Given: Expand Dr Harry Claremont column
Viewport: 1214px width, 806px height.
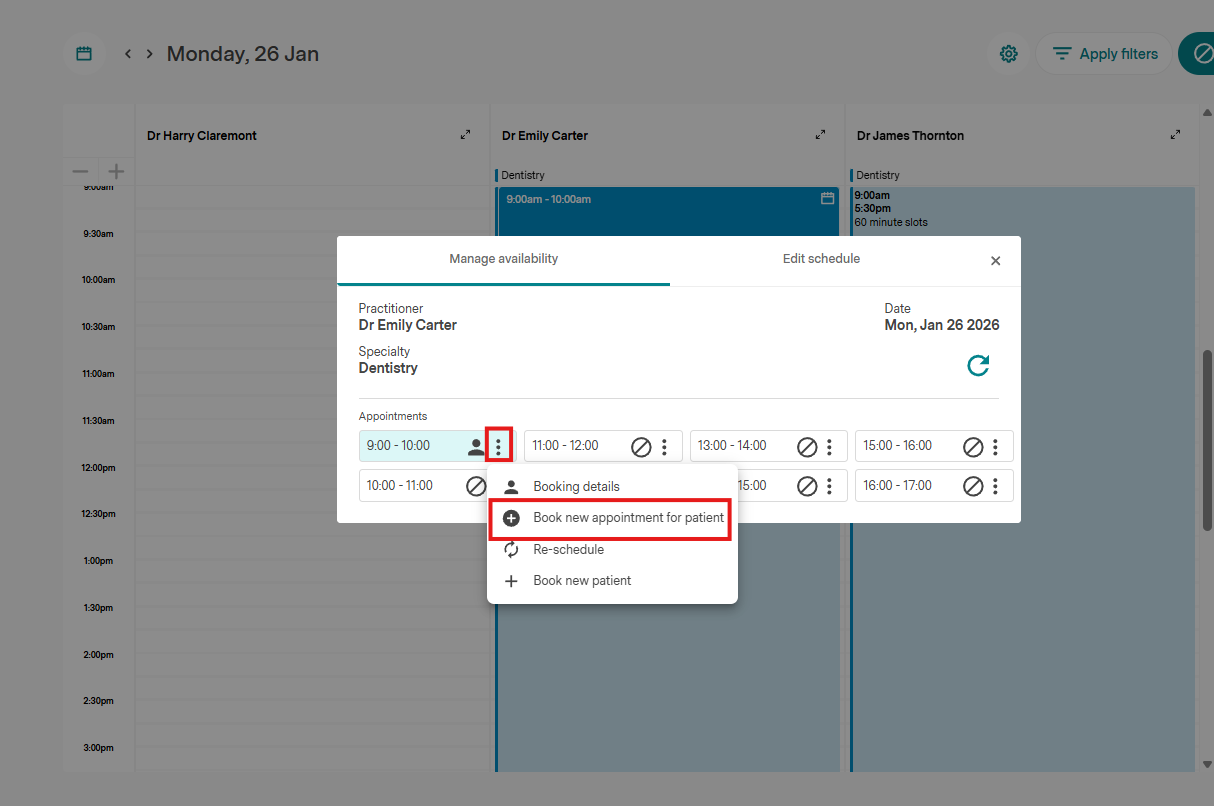Looking at the screenshot, I should coord(465,135).
